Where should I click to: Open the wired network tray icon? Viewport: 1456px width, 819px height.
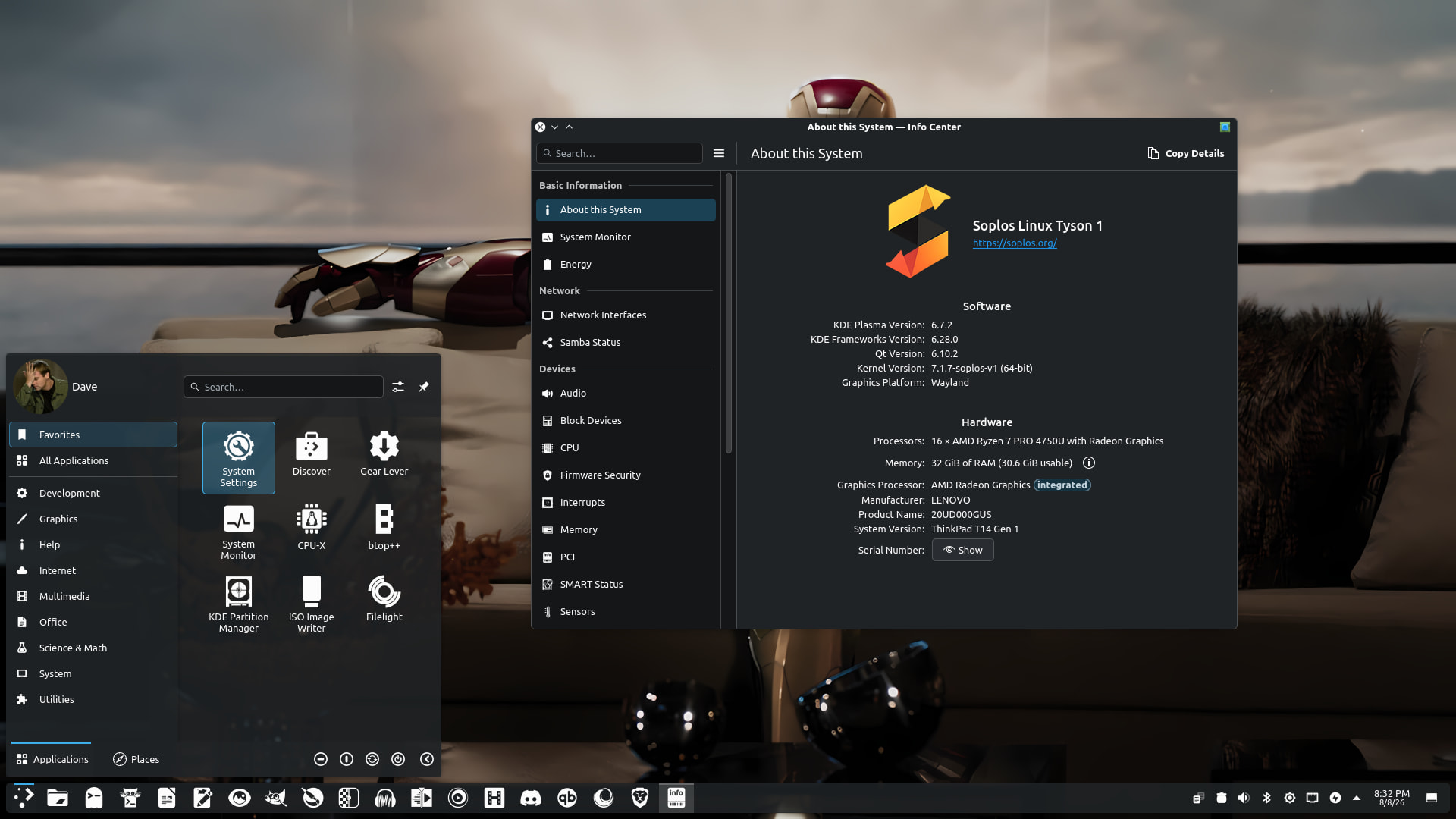pyautogui.click(x=1313, y=798)
